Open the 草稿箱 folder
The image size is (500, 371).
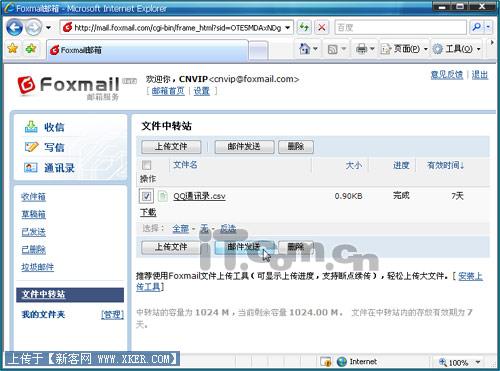(33, 214)
